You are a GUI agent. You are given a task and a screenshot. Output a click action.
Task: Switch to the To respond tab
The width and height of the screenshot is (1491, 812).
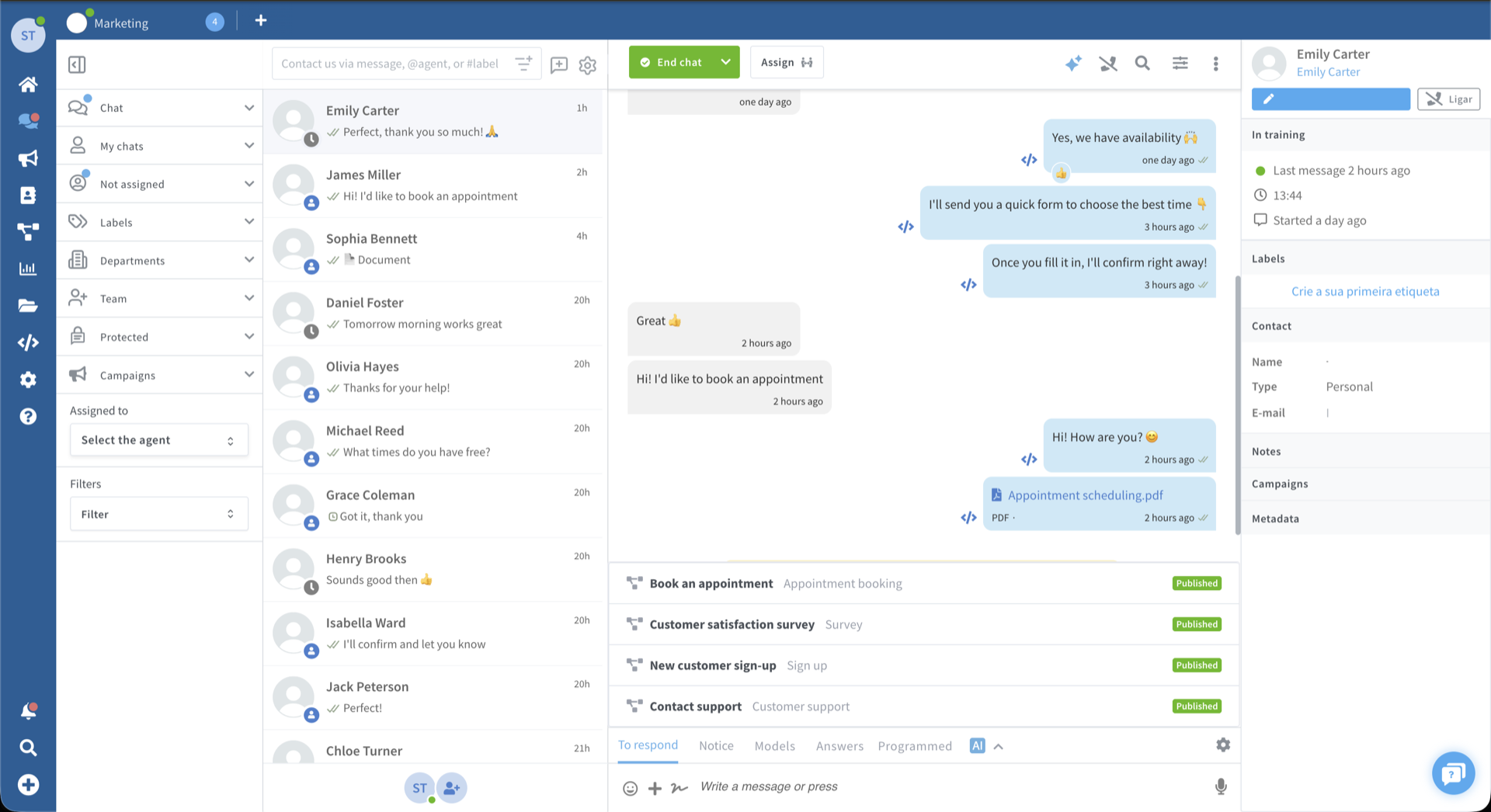pos(648,745)
